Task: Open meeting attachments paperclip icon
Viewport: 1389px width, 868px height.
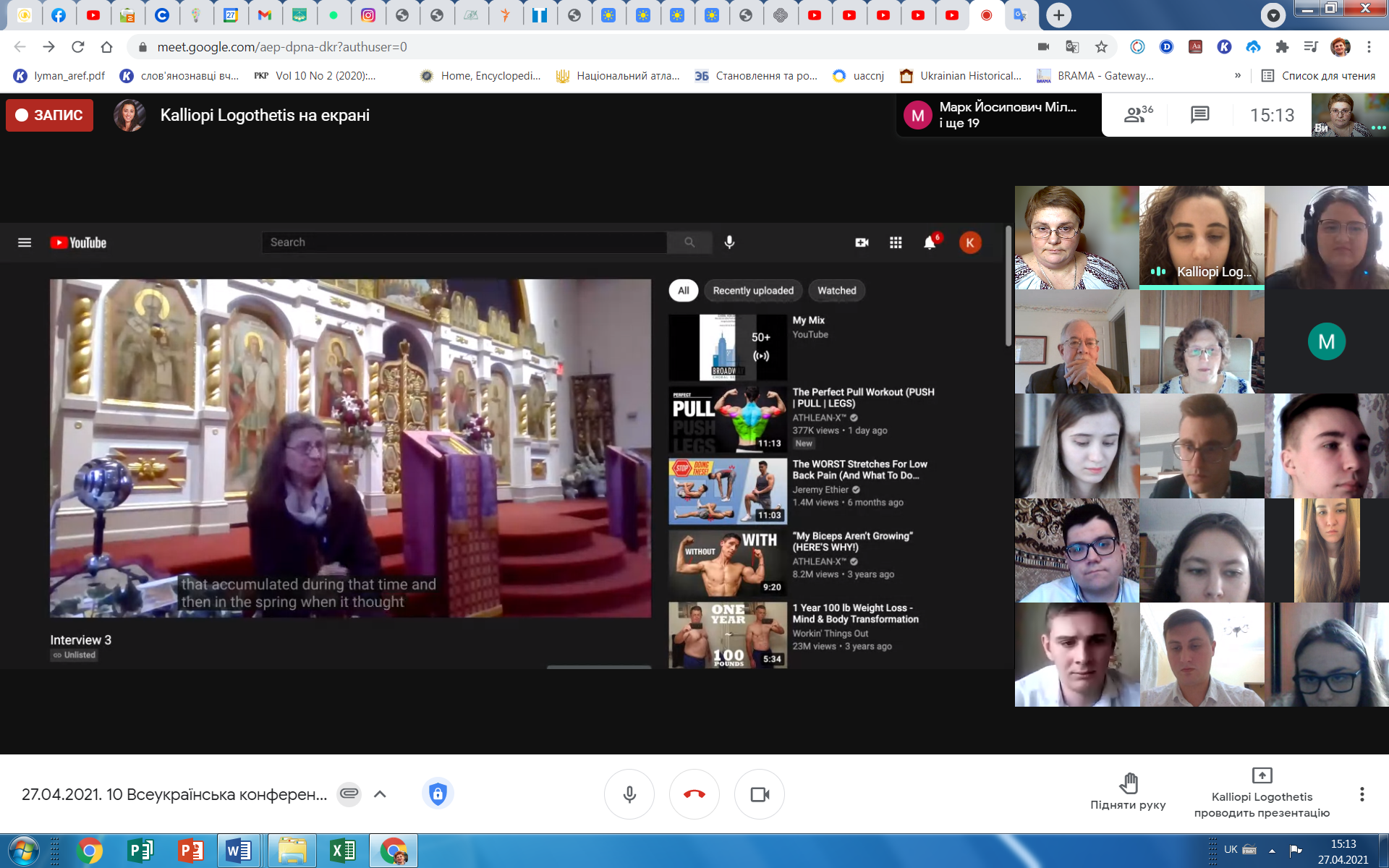Action: pyautogui.click(x=349, y=794)
